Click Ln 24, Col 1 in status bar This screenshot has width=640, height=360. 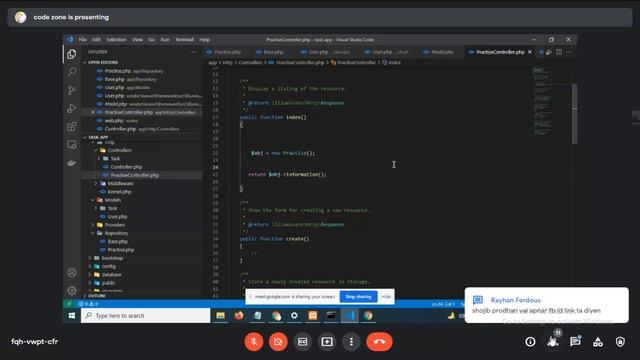point(443,304)
